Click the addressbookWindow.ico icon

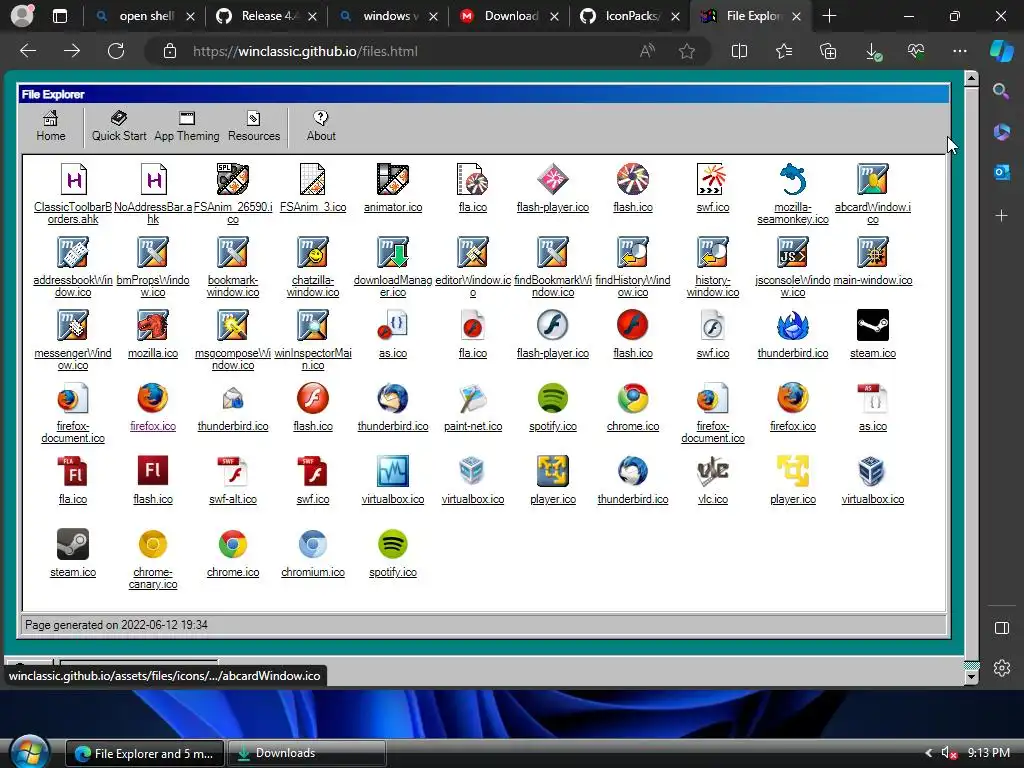[x=73, y=252]
